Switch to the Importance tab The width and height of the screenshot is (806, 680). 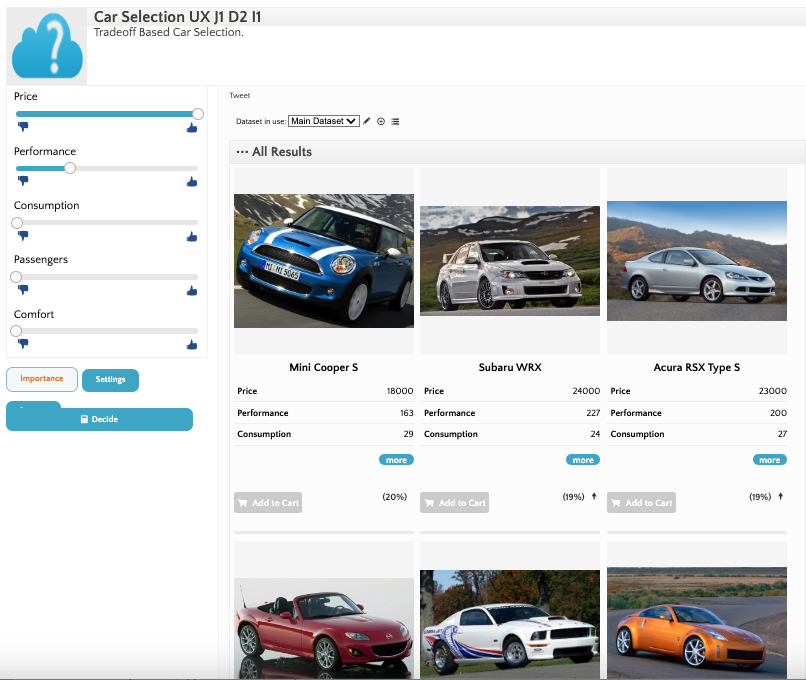pyautogui.click(x=41, y=380)
